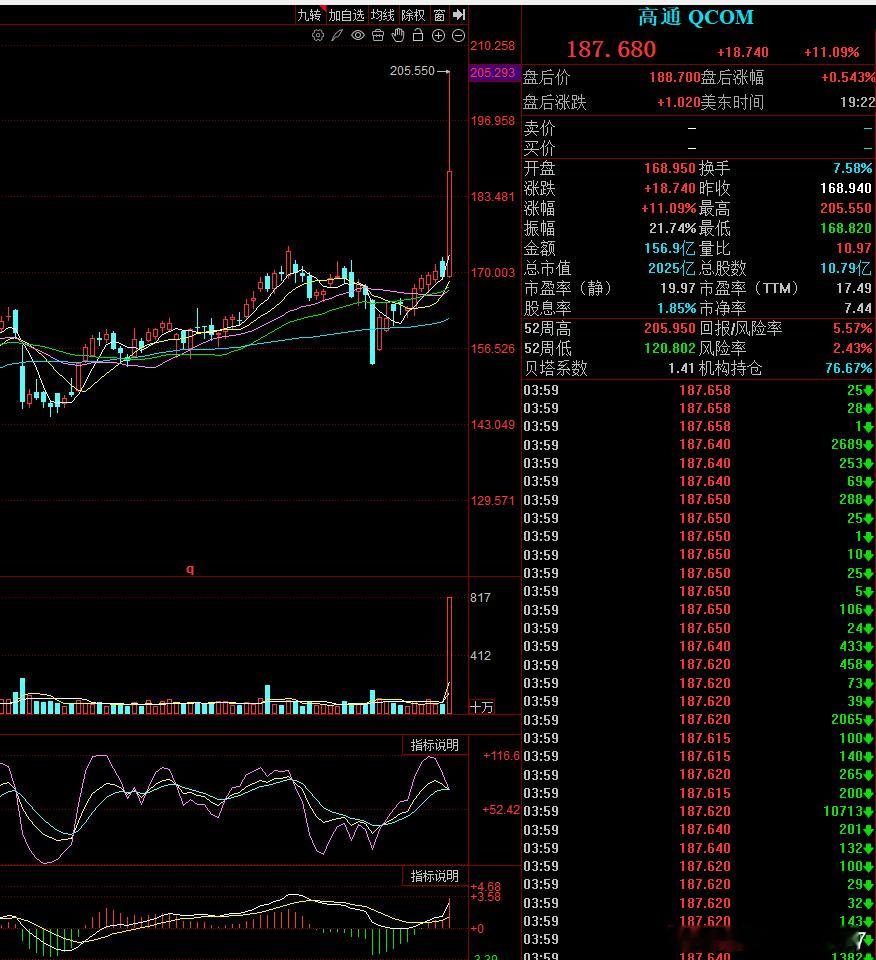
Task: Select the 美东时间 value 19:22
Action: [857, 102]
